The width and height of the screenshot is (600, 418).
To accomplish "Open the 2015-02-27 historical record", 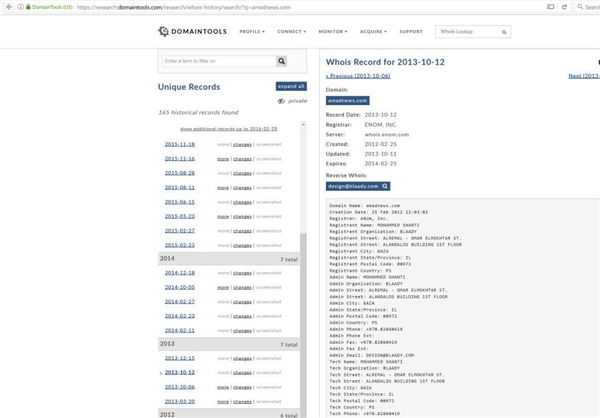I will (x=179, y=231).
